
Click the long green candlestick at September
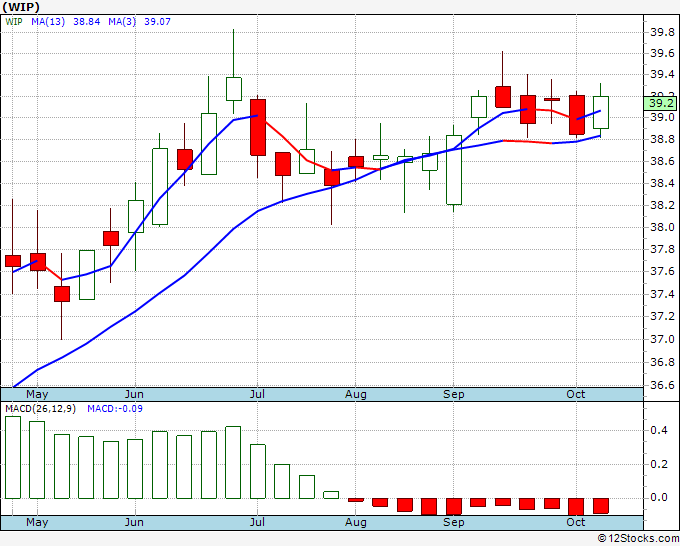[x=454, y=170]
